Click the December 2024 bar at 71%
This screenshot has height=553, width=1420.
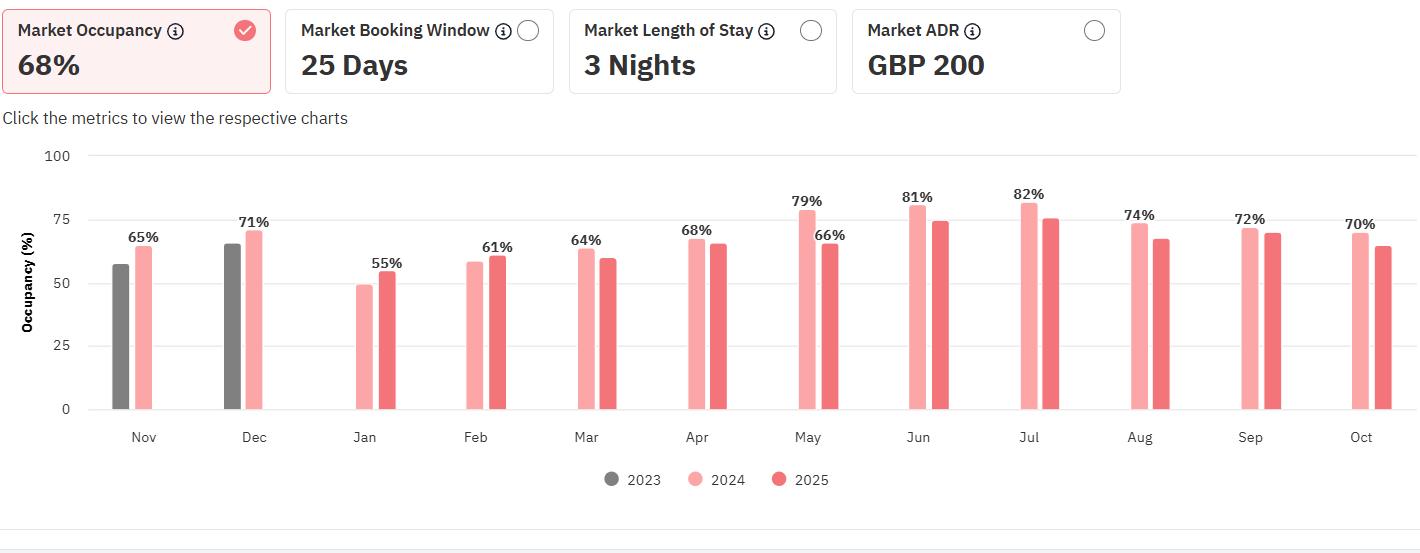coord(254,320)
